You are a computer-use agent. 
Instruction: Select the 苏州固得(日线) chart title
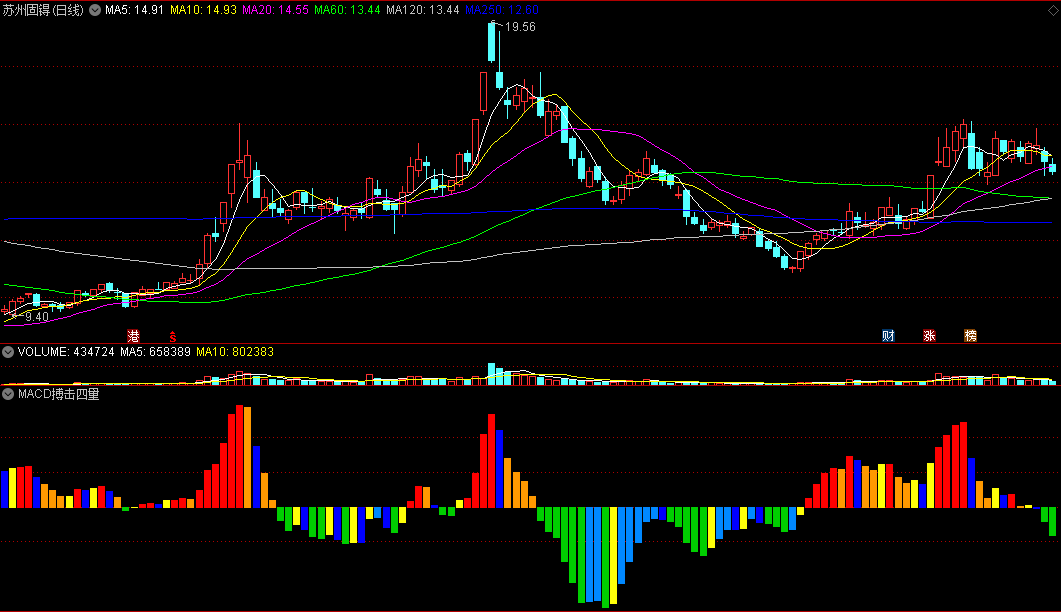tap(43, 10)
